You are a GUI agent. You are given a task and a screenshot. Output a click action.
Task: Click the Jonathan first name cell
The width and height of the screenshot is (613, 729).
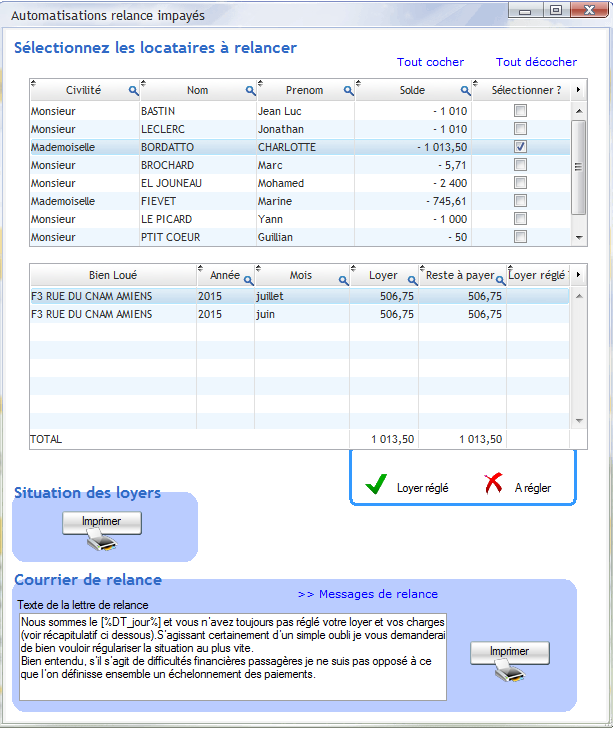click(281, 129)
